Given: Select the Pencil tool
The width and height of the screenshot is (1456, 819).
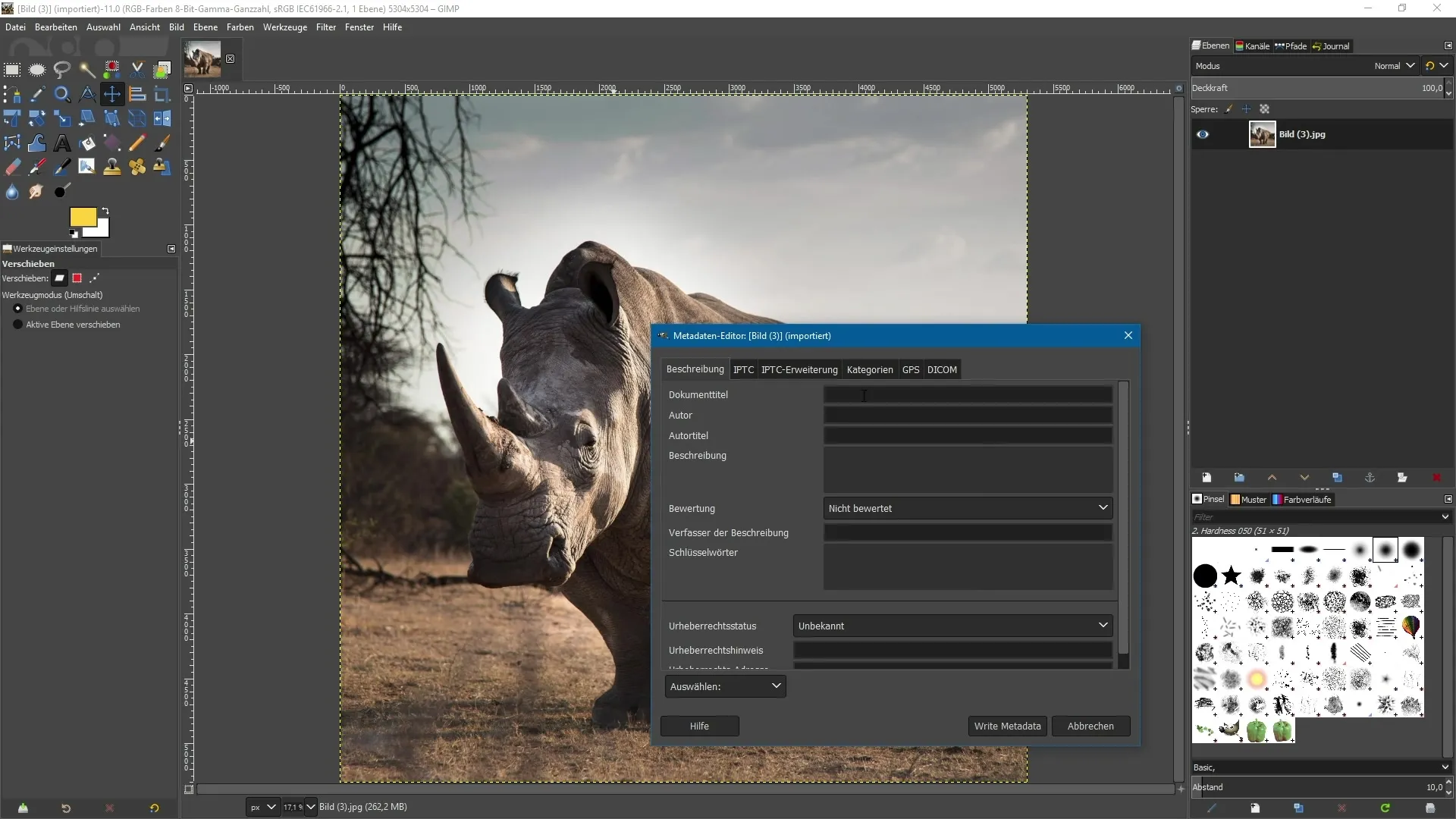Looking at the screenshot, I should [x=137, y=143].
